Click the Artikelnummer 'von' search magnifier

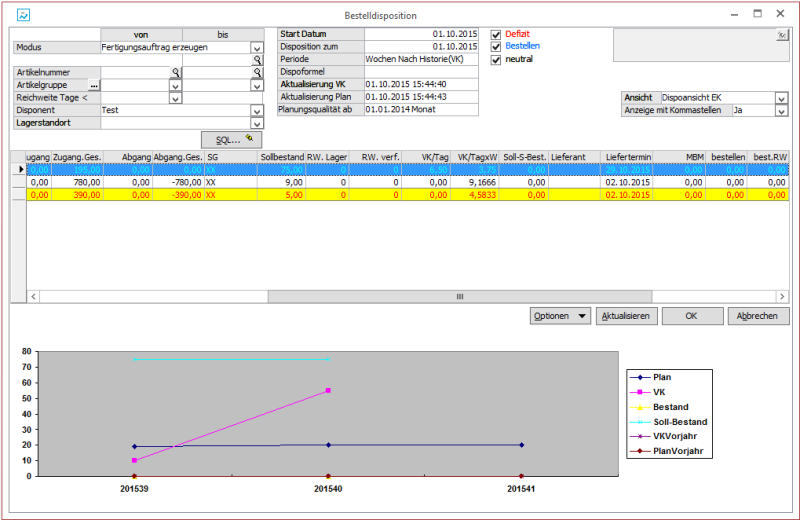(x=175, y=73)
